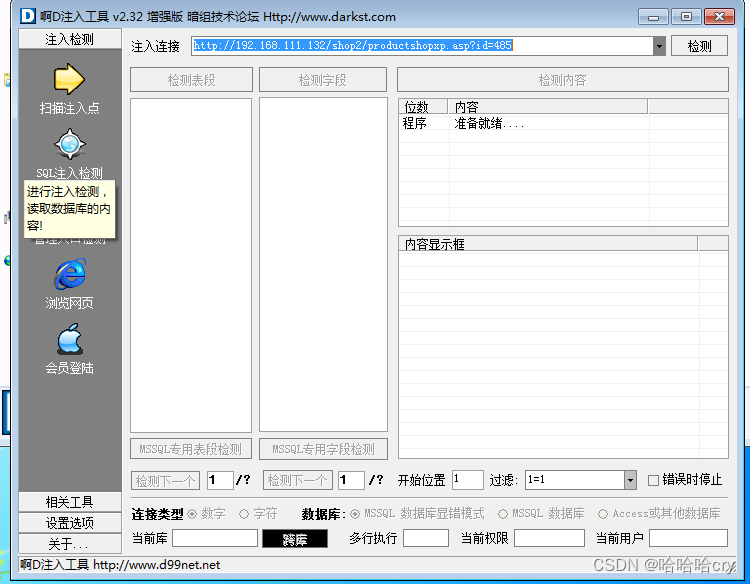Click the 注入连接 URL input field
The width and height of the screenshot is (750, 584).
[422, 46]
